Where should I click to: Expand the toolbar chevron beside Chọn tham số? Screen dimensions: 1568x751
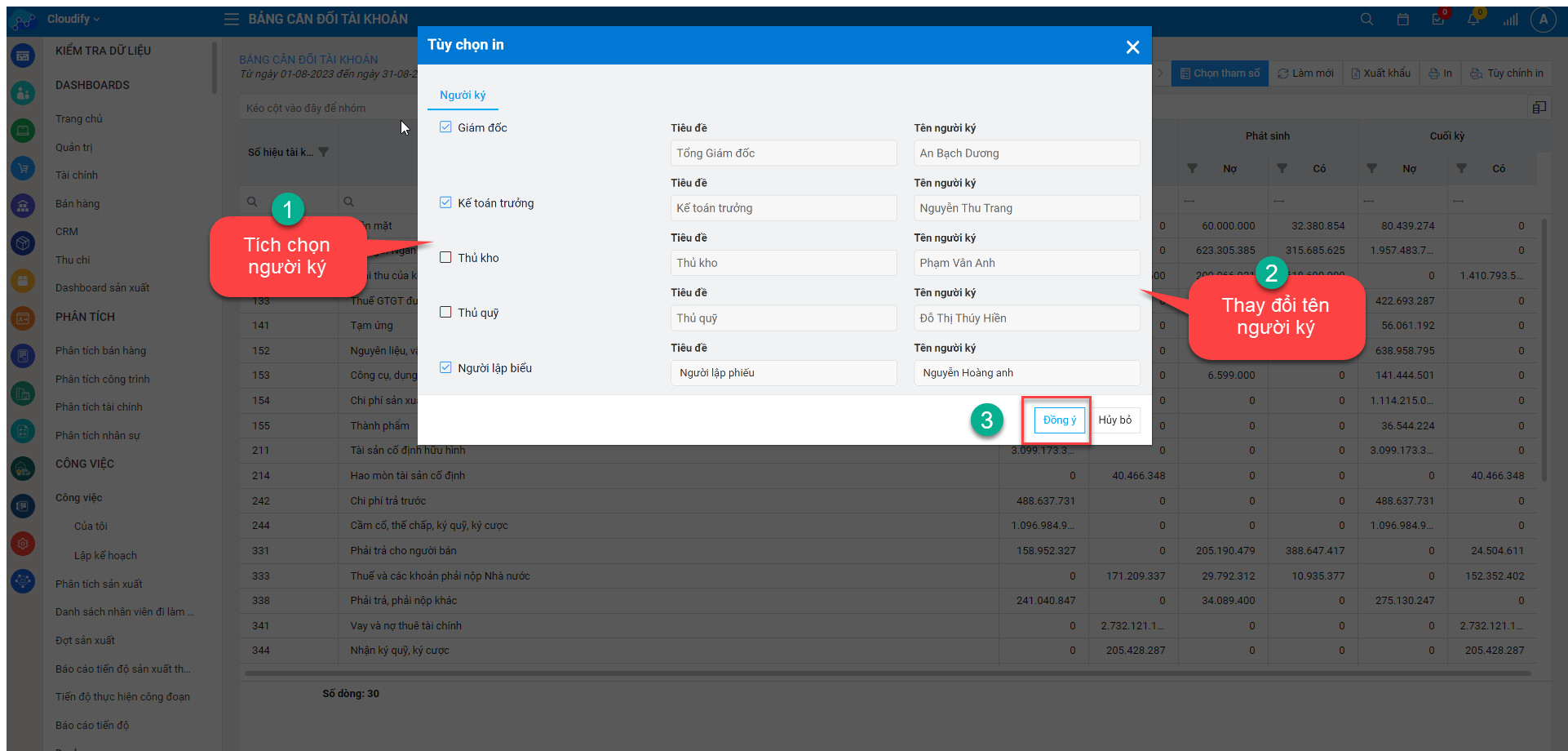(1161, 73)
